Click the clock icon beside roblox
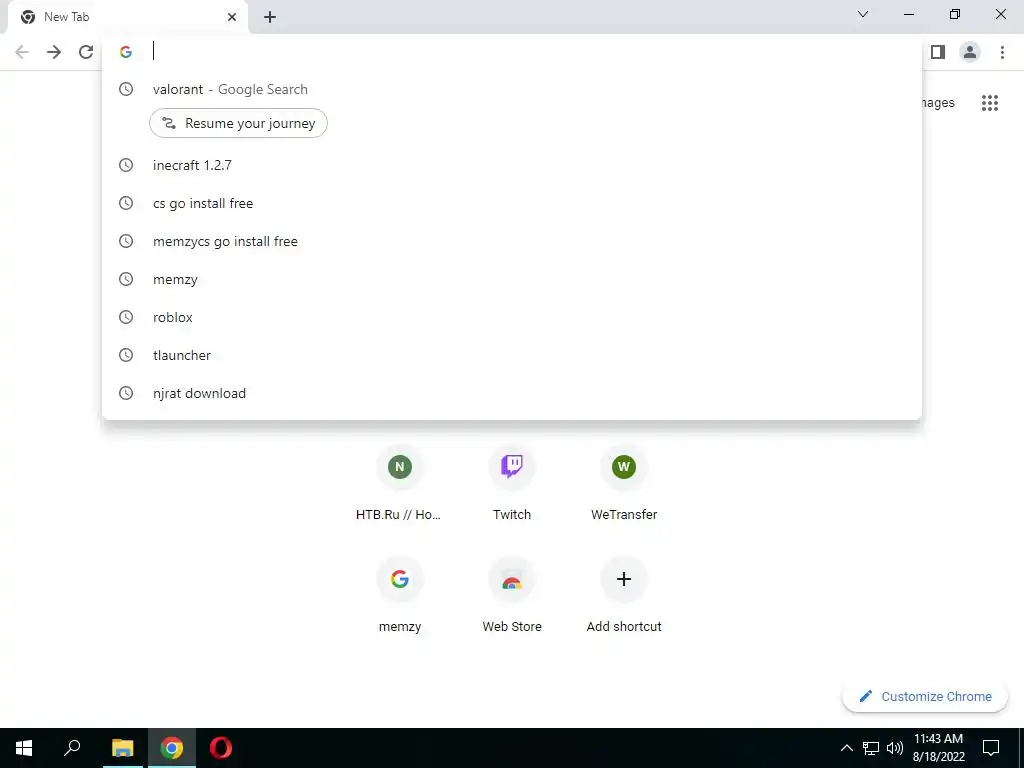Image resolution: width=1024 pixels, height=768 pixels. pyautogui.click(x=126, y=317)
